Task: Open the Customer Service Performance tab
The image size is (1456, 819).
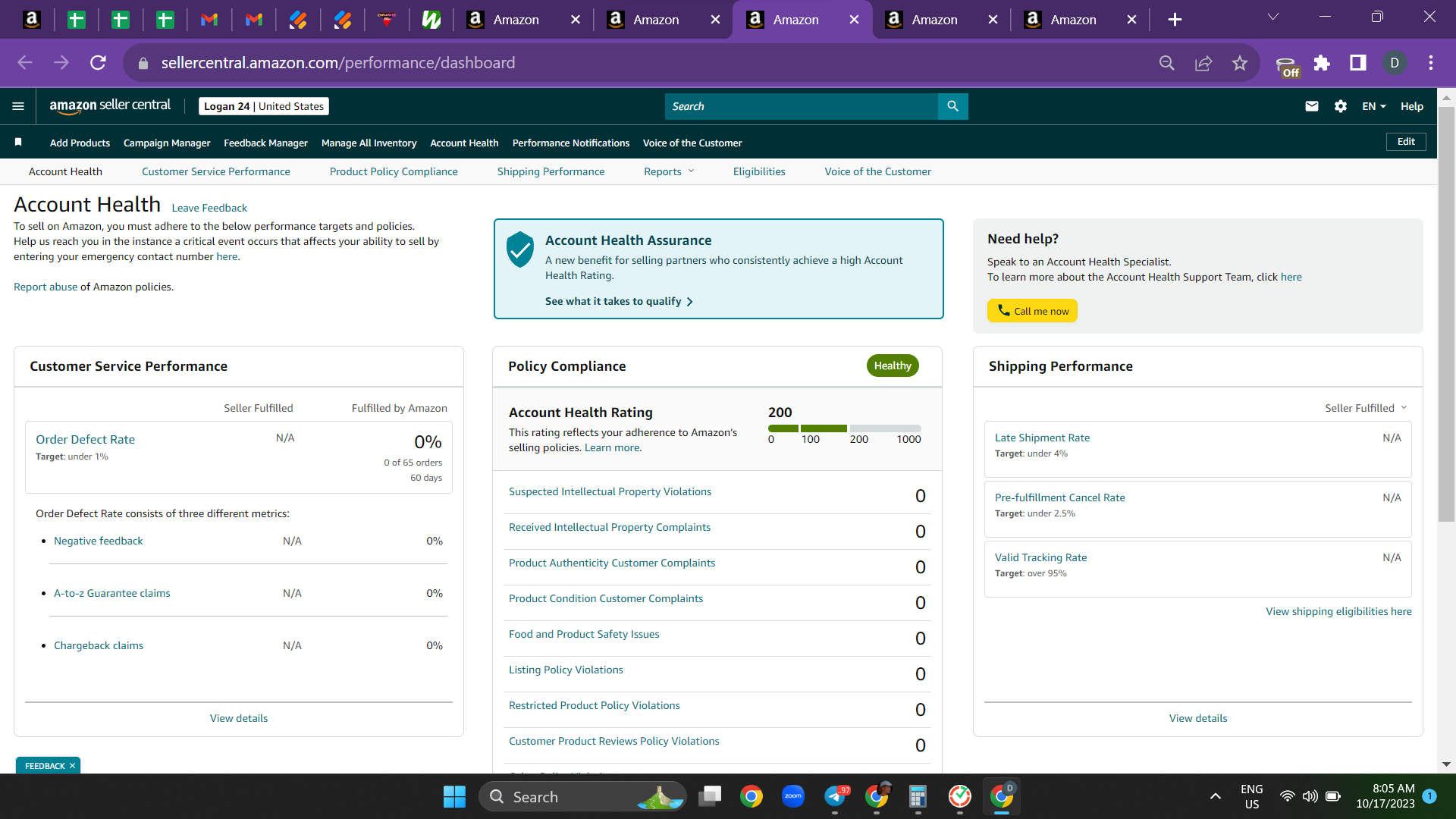Action: 216,171
